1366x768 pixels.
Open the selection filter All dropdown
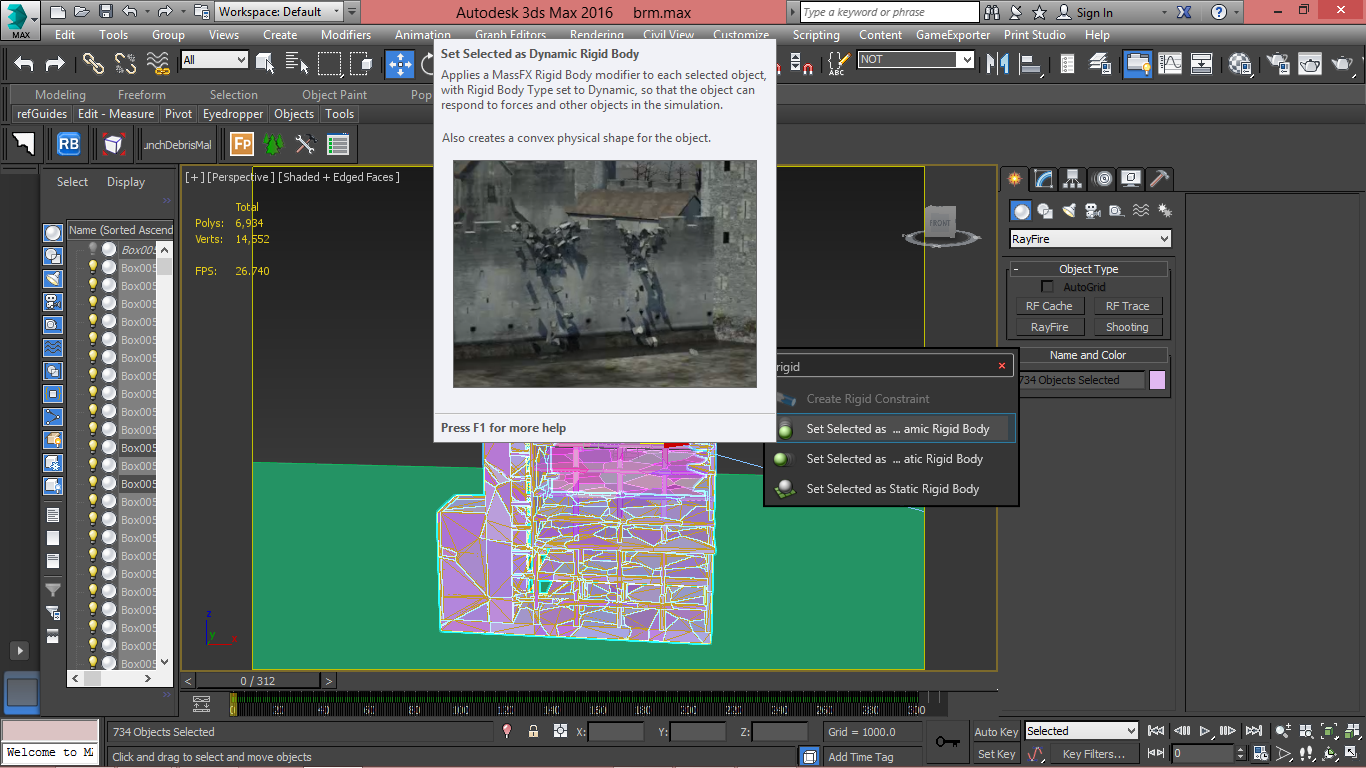(x=214, y=60)
